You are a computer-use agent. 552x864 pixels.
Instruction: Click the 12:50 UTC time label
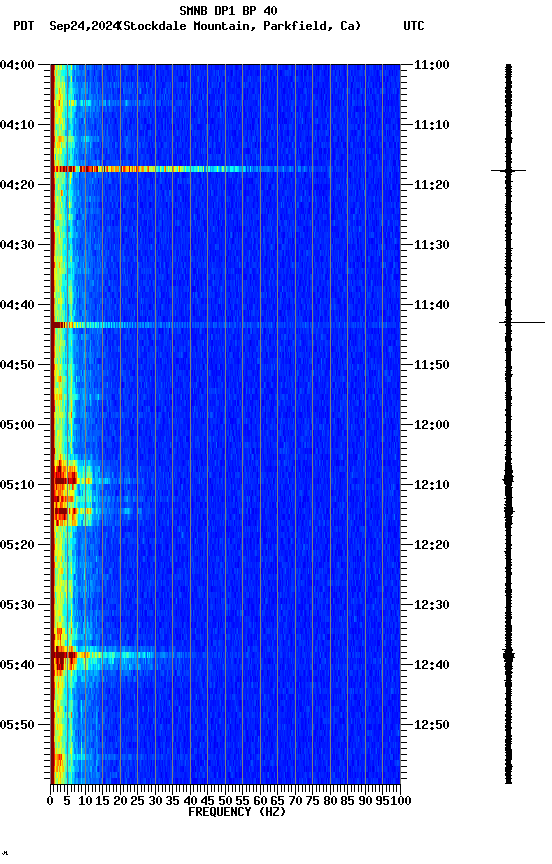[x=431, y=725]
